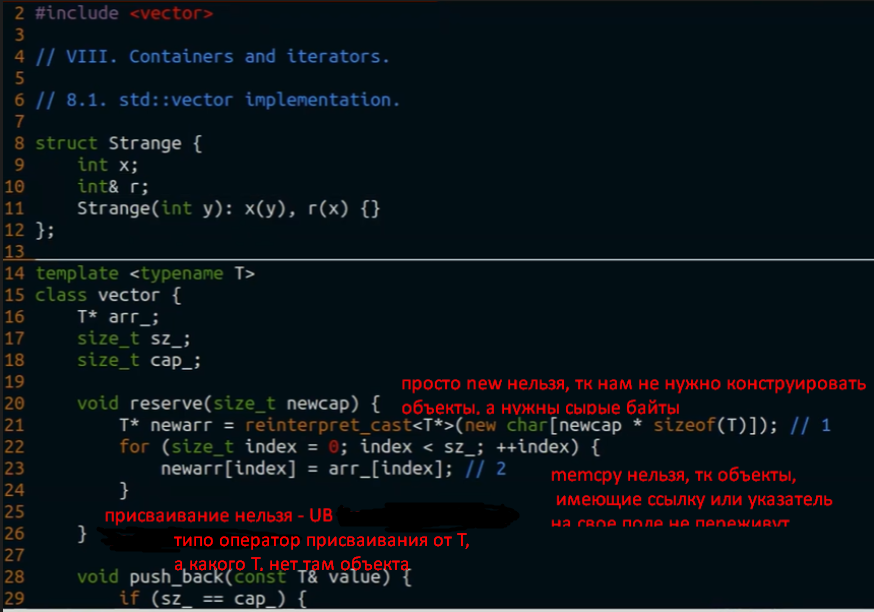874x612 pixels.
Task: Click the horizontal split divider between panes
Action: click(437, 259)
